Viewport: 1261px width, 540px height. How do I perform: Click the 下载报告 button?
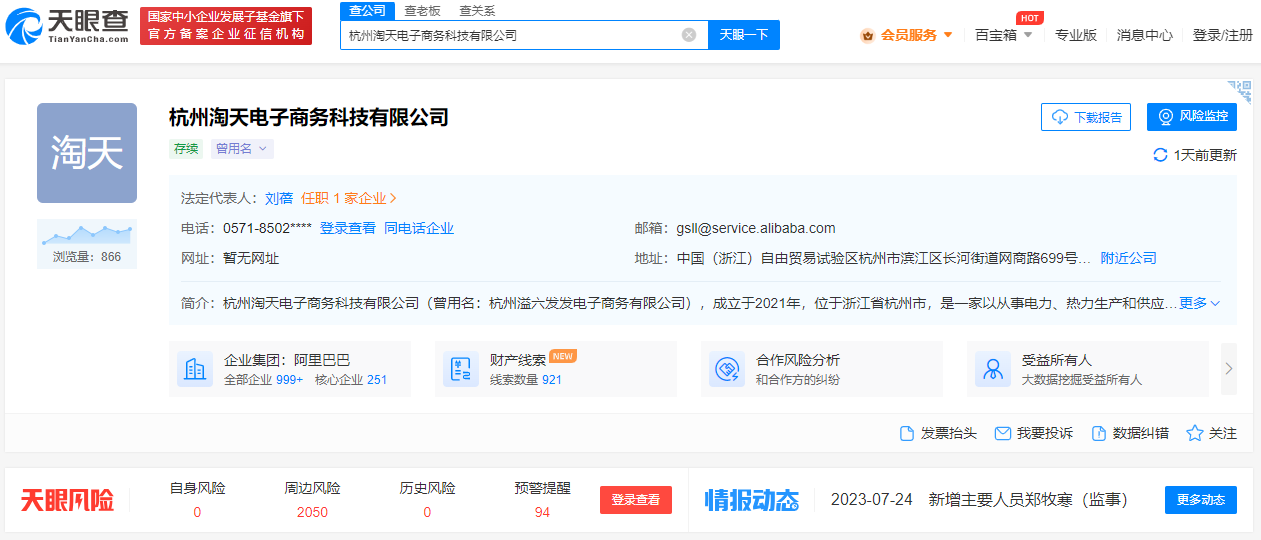(x=1086, y=117)
